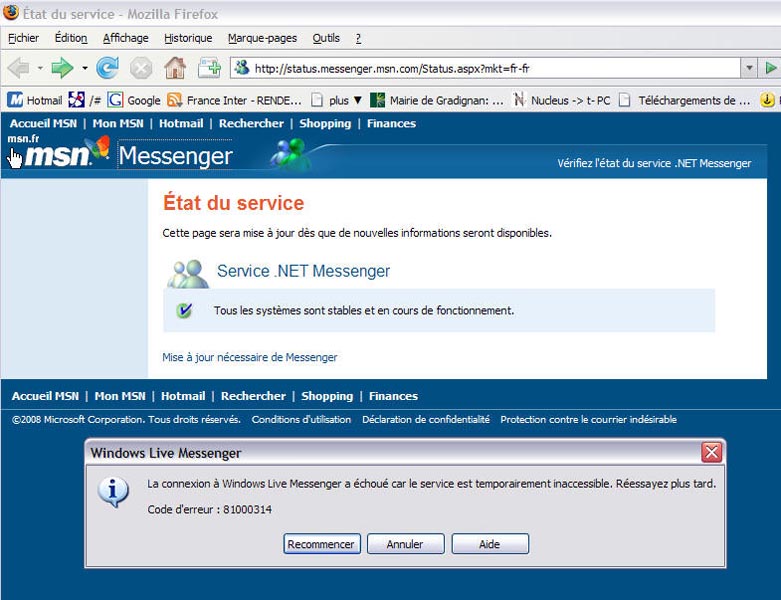The image size is (781, 600).
Task: Open the ? help menu
Action: pyautogui.click(x=358, y=38)
